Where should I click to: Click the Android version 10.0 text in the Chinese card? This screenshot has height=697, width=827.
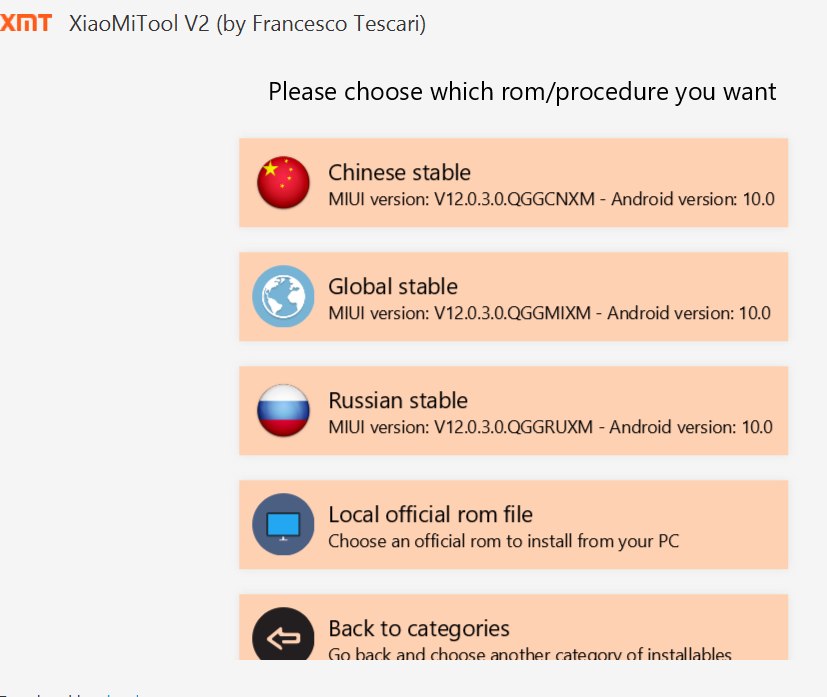click(693, 199)
